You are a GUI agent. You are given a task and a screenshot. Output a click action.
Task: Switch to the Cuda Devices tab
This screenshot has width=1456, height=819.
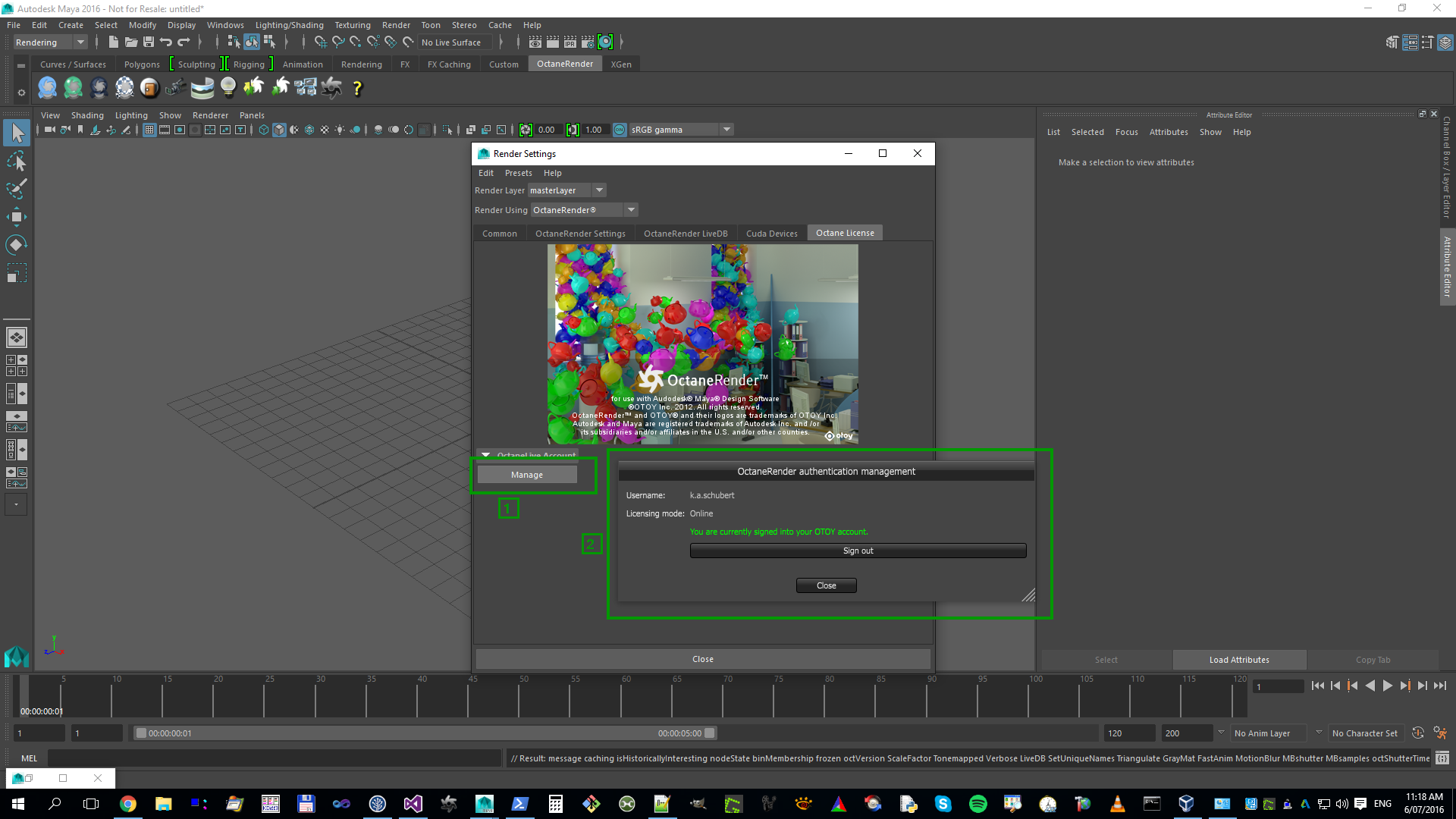pos(771,234)
